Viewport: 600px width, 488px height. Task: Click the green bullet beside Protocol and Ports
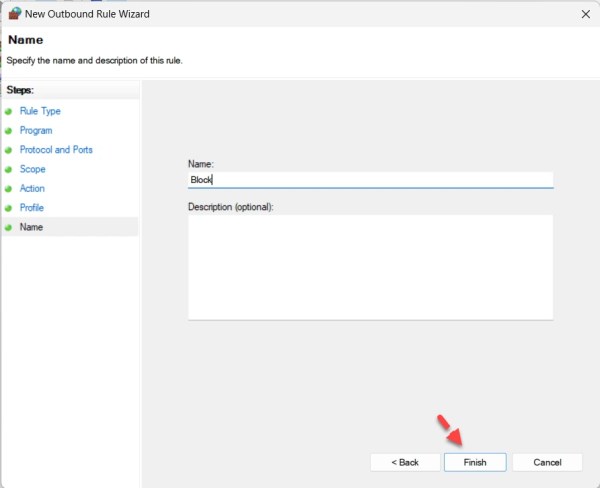(x=8, y=150)
